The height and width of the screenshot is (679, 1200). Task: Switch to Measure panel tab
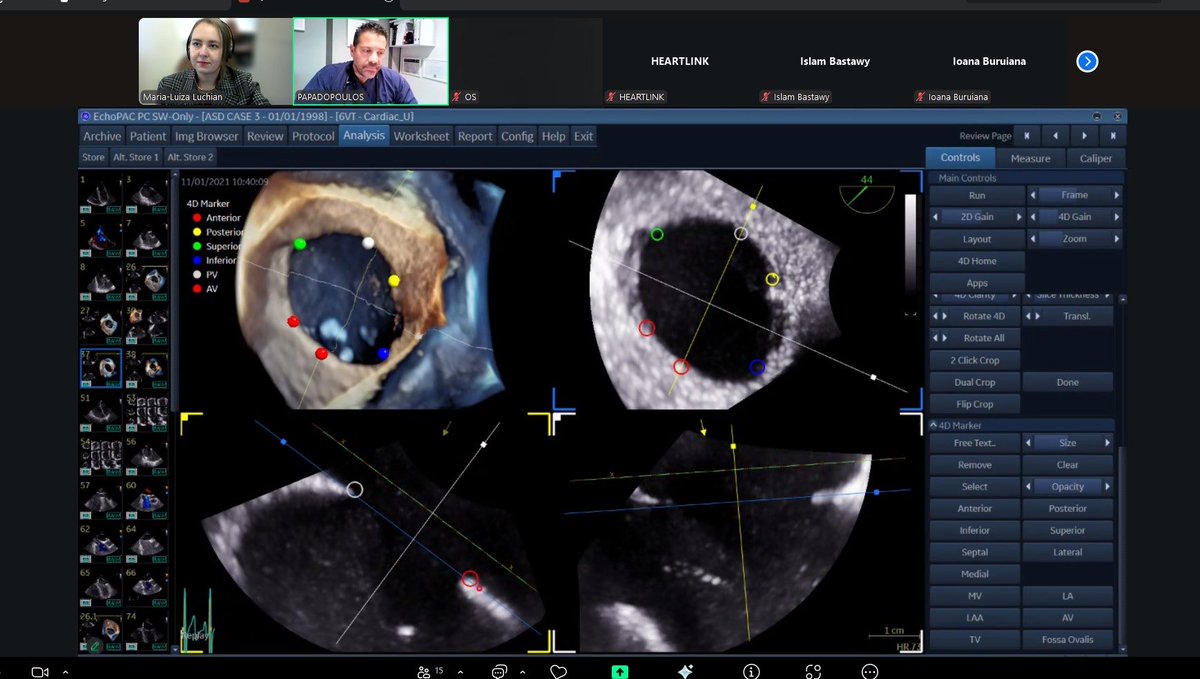pos(1030,158)
